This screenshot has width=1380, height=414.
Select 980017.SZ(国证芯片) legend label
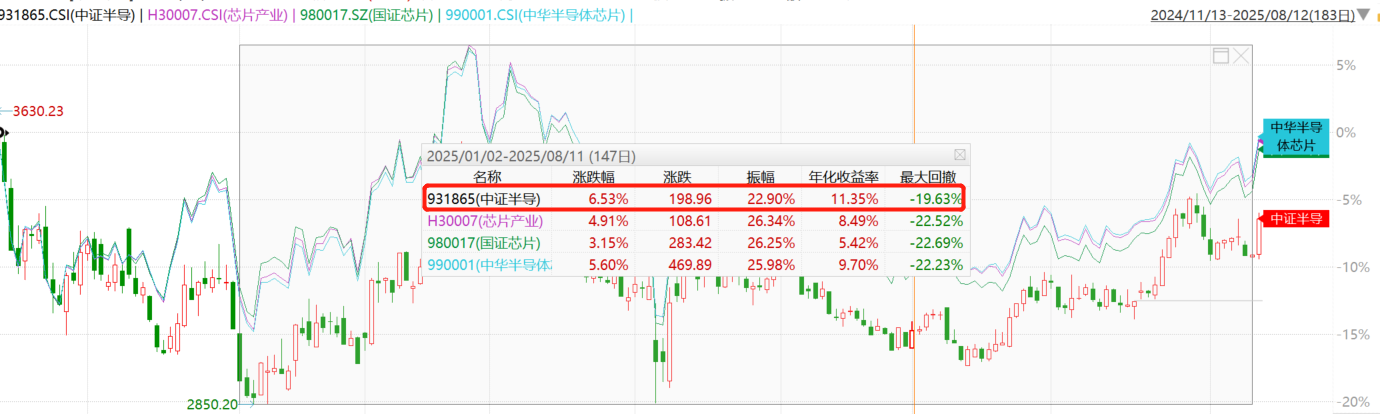tap(362, 15)
